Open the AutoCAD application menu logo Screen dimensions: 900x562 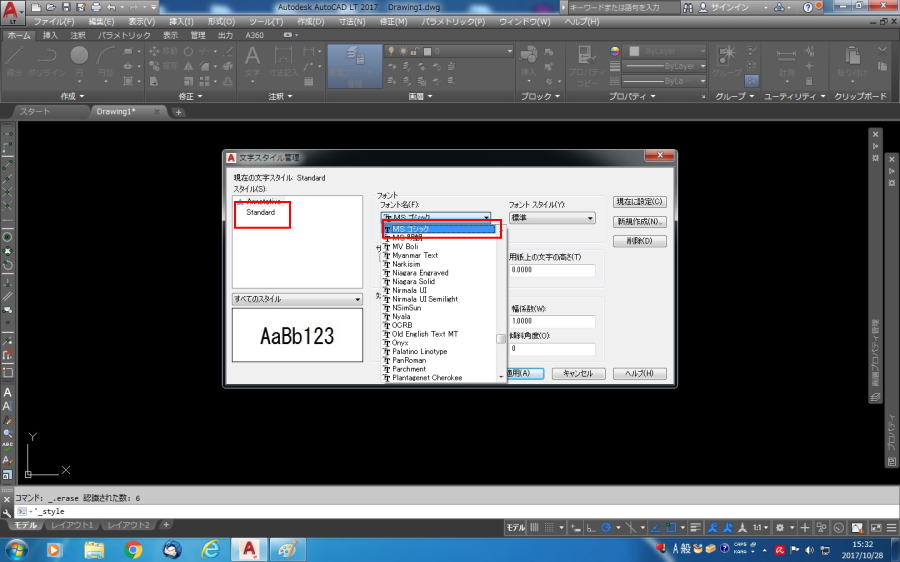13,11
